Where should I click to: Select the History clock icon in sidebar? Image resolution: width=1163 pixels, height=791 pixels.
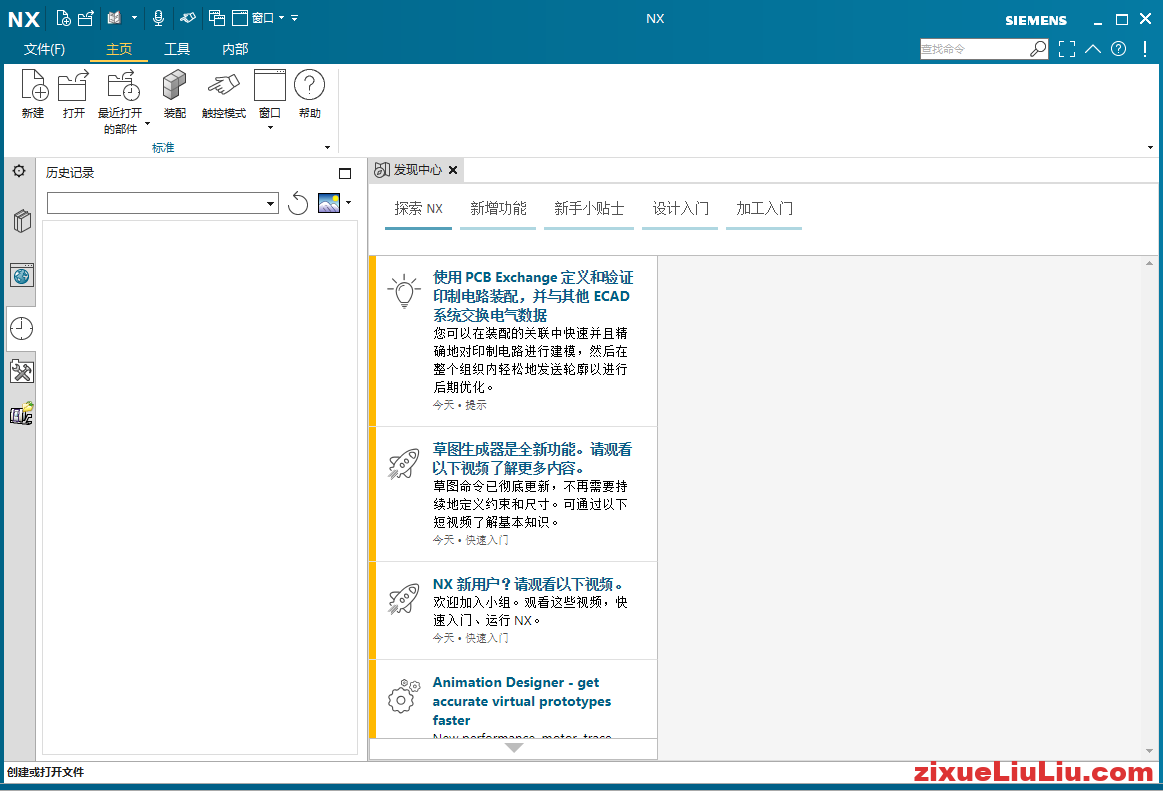coord(22,329)
